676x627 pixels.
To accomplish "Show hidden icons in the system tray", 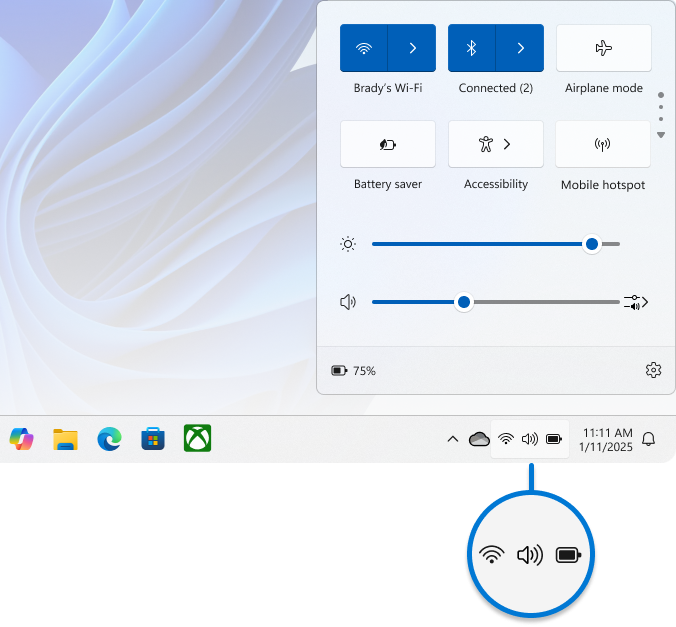I will [x=452, y=439].
